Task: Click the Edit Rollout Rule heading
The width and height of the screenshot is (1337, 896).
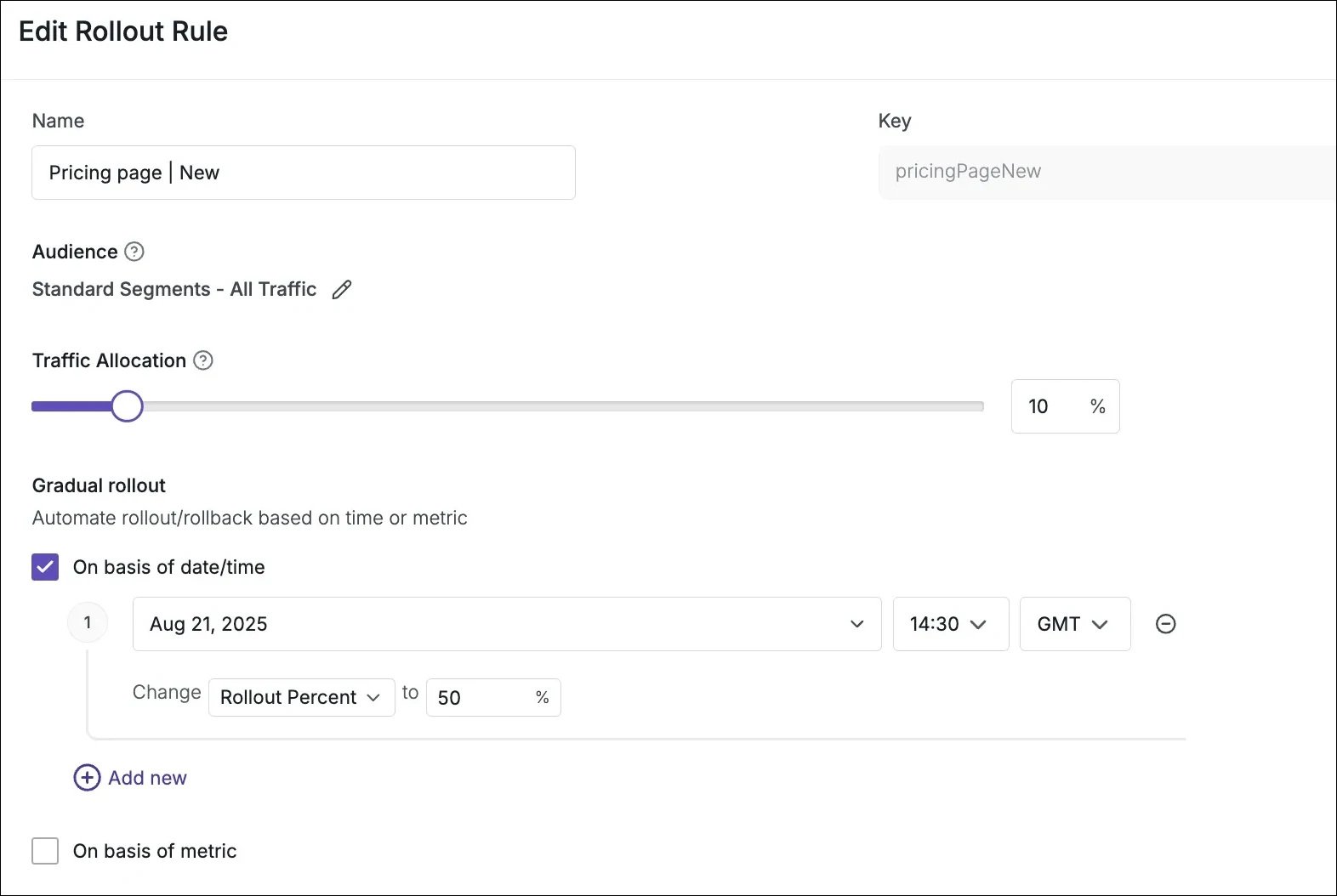Action: coord(123,31)
